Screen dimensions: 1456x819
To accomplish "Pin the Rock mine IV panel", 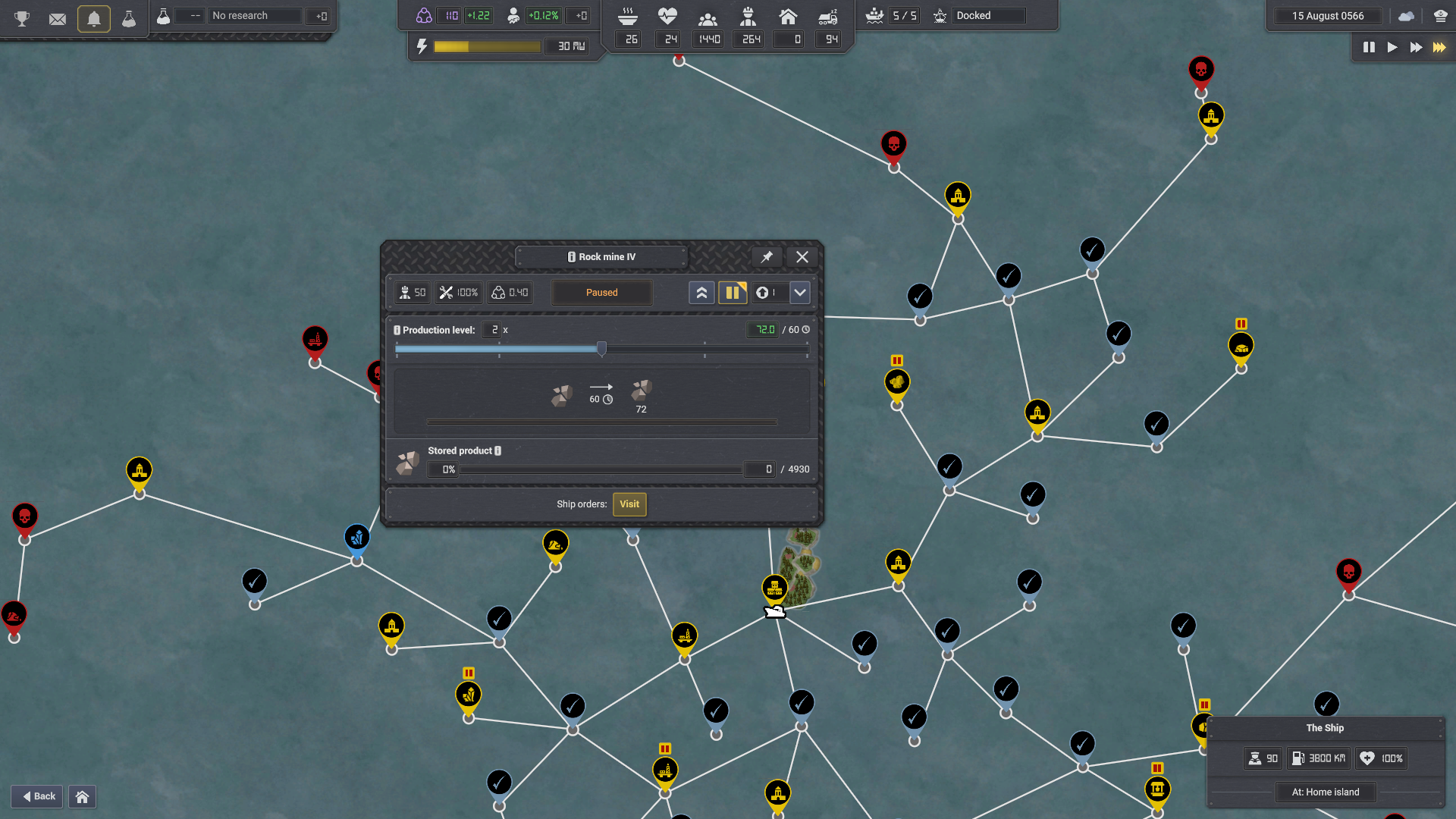I will coord(767,257).
